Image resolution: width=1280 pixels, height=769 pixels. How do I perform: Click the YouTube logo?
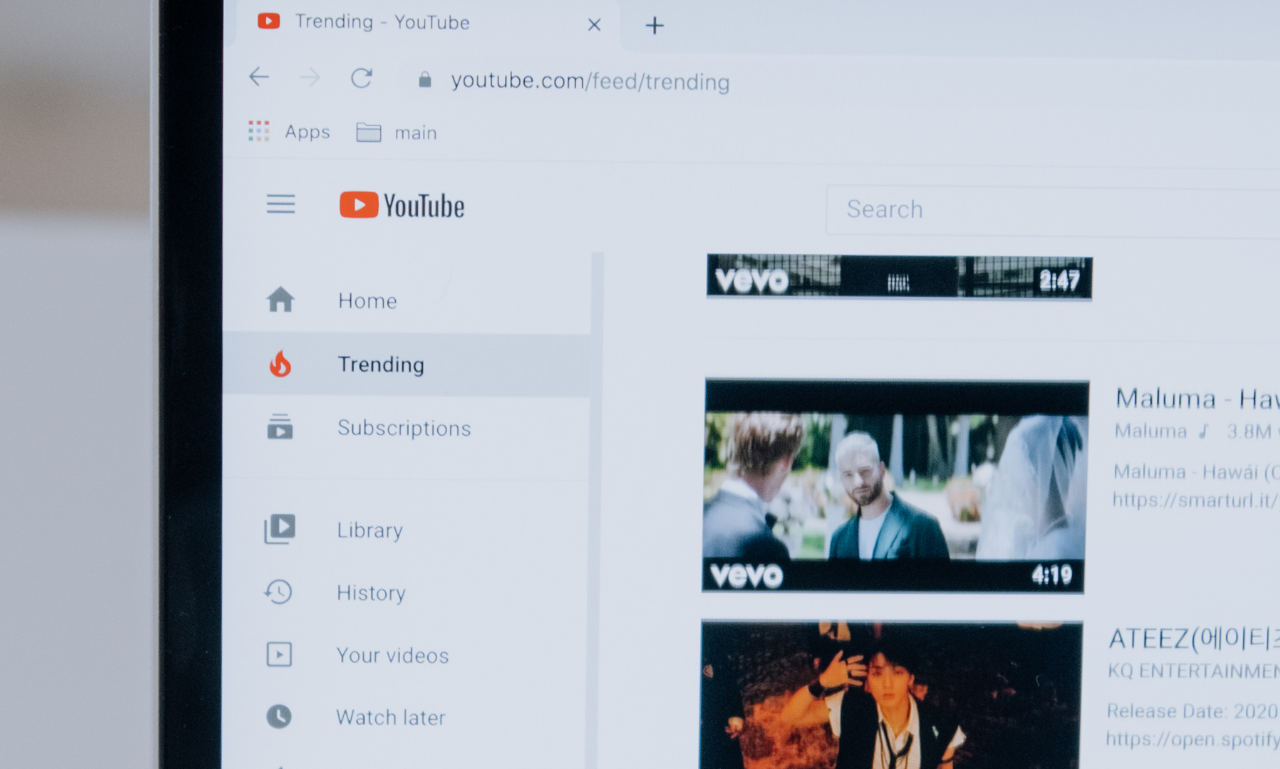(402, 206)
